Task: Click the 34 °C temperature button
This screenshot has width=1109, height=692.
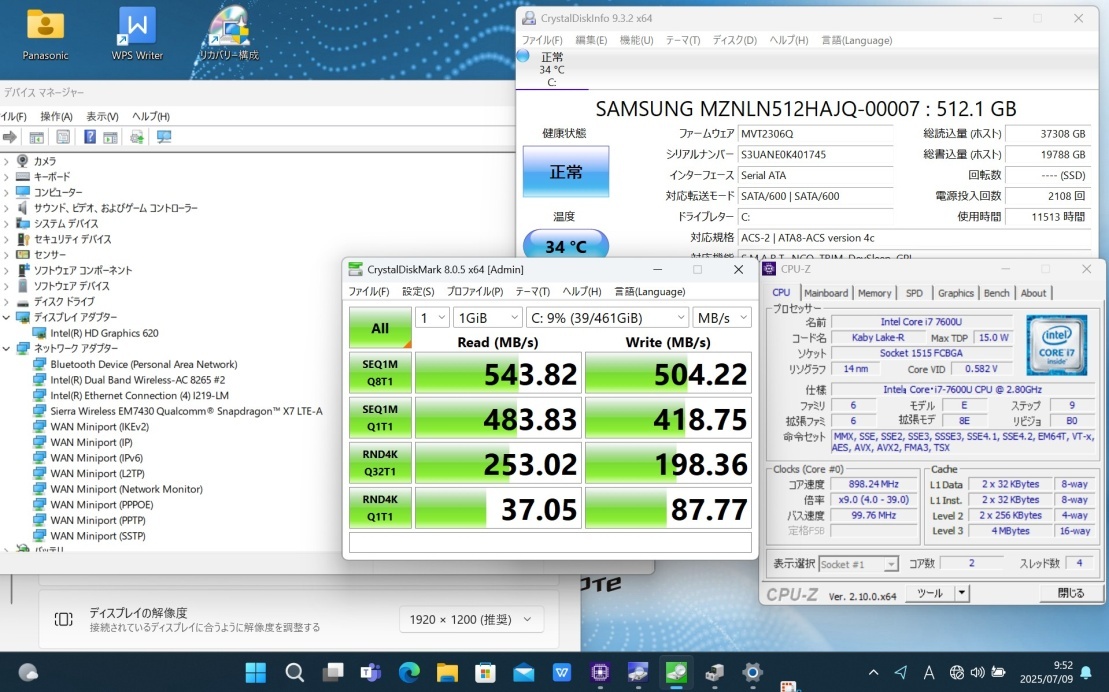Action: tap(566, 244)
